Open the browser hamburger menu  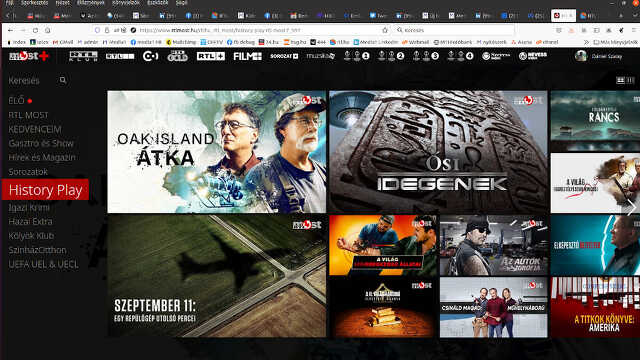[x=634, y=30]
